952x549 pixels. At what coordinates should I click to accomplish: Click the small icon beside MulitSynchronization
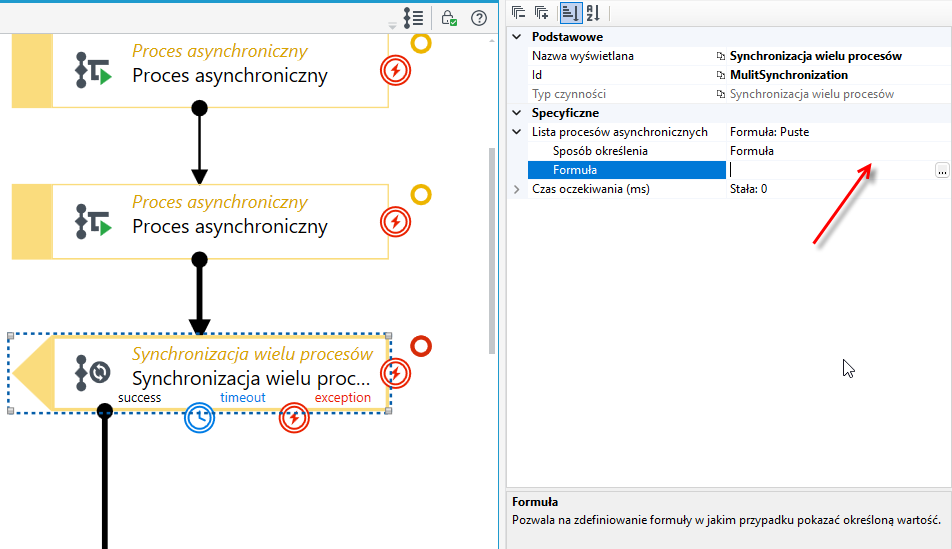(x=721, y=75)
